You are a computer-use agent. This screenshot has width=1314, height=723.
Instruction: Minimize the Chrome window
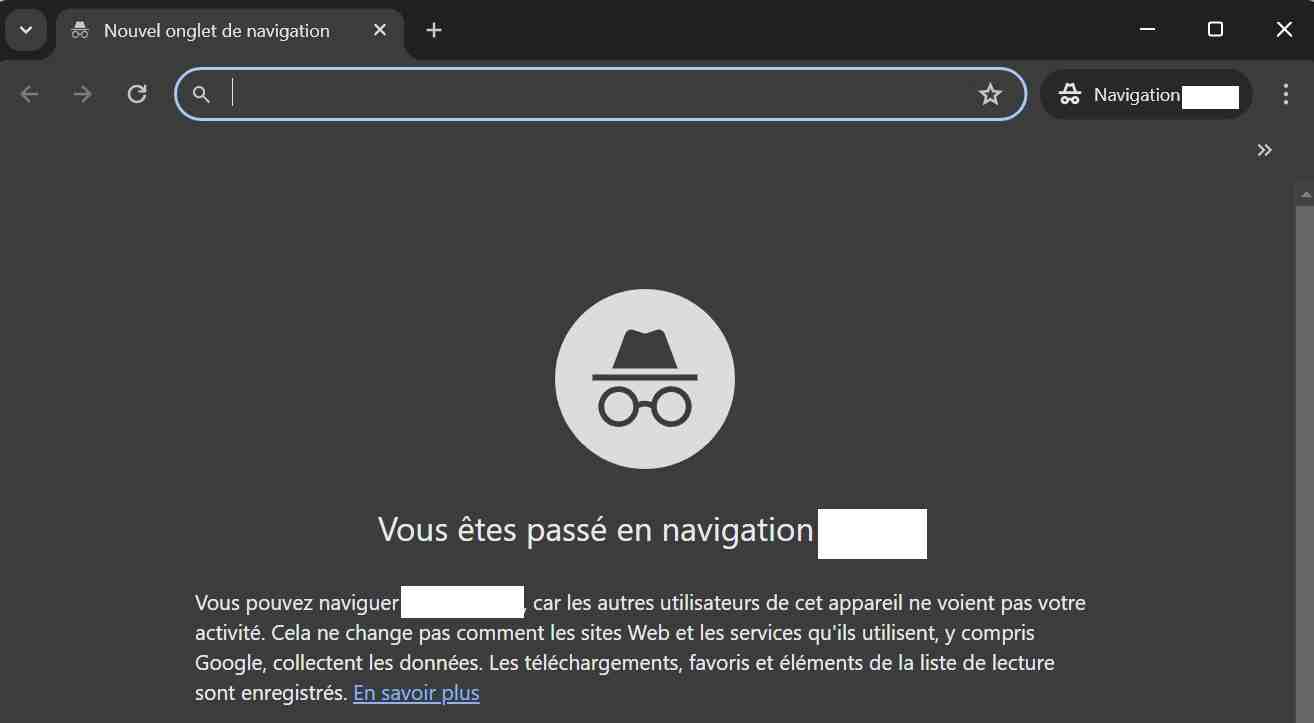tap(1148, 30)
